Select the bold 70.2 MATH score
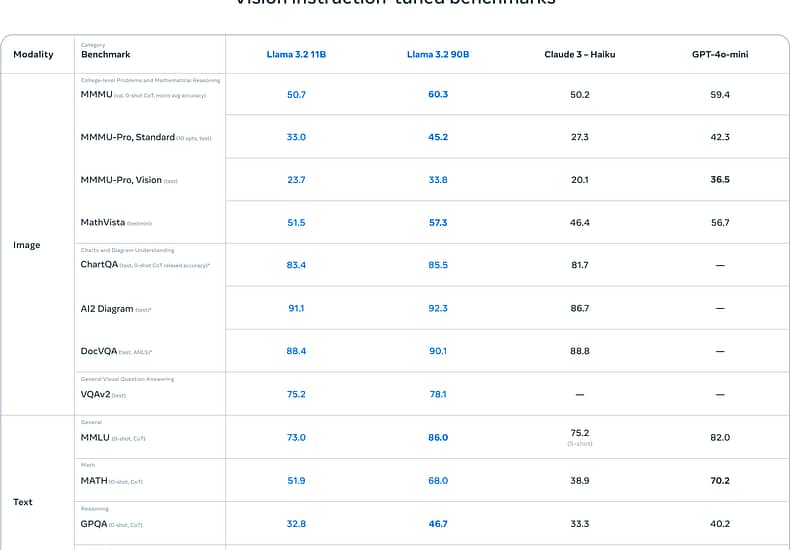The height and width of the screenshot is (550, 790). click(x=720, y=480)
